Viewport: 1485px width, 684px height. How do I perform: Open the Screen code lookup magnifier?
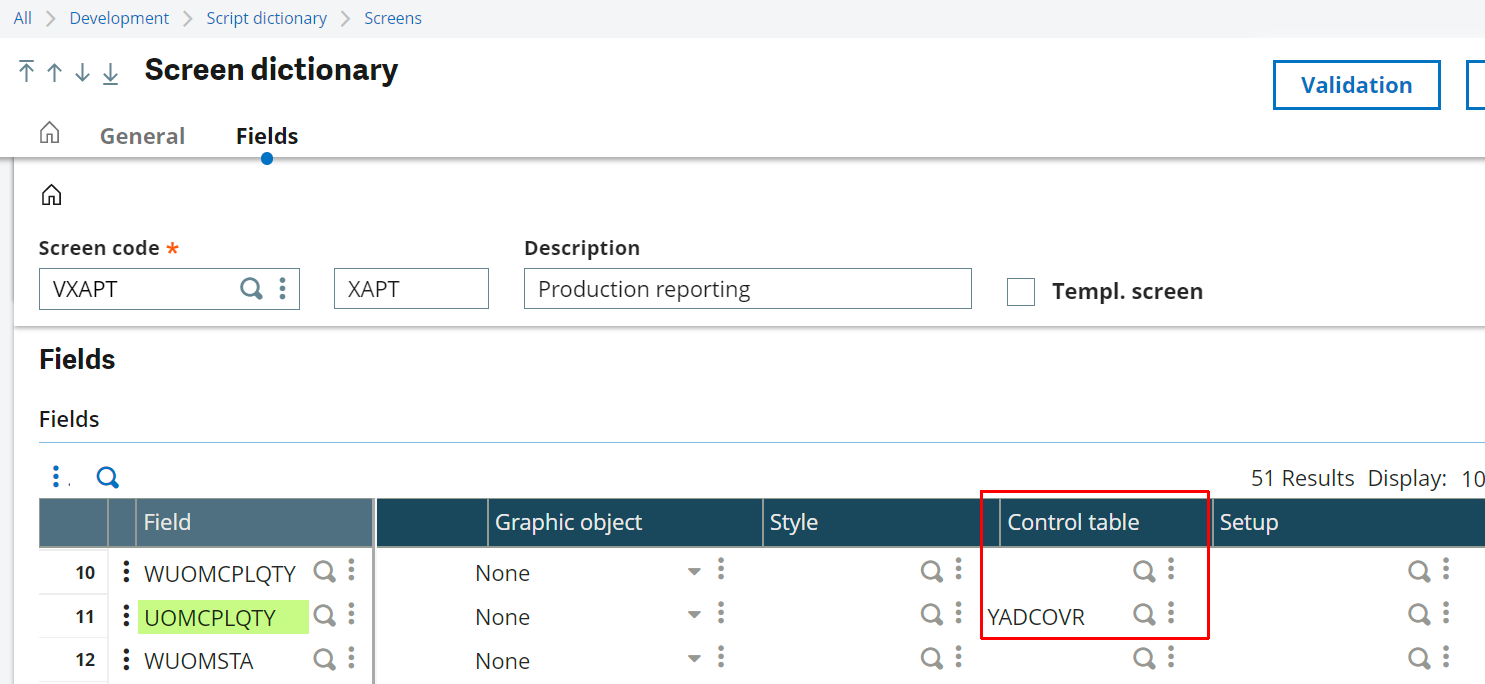point(251,288)
